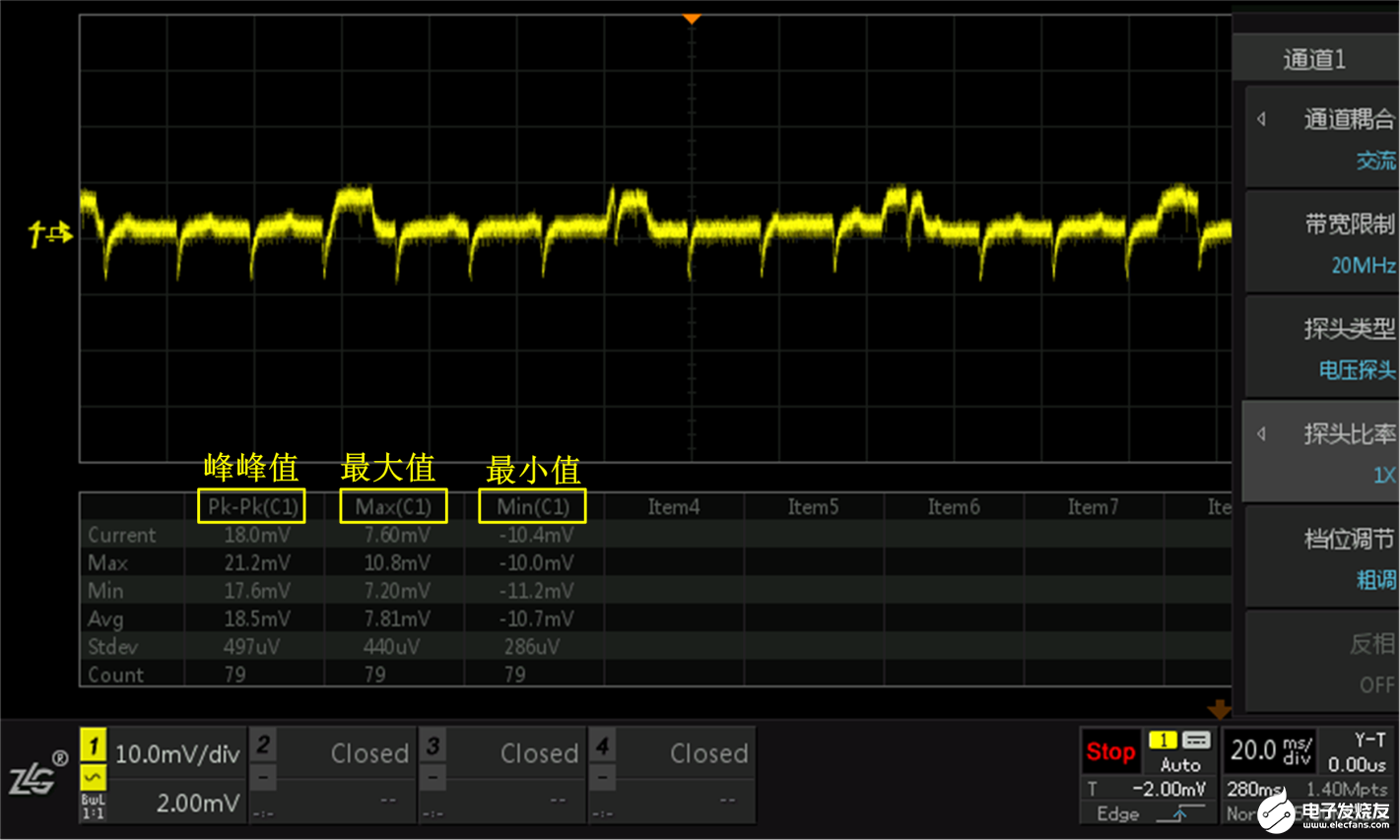This screenshot has width=1400, height=840.
Task: Click the channel 4 number badge
Action: (602, 744)
